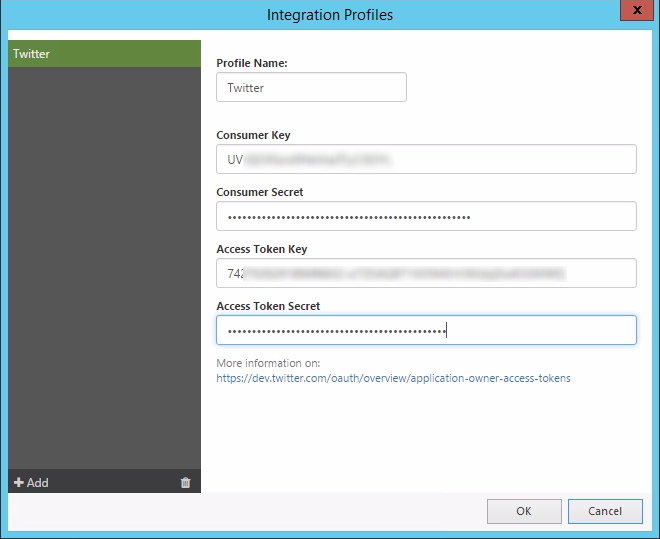Click the 'Consumer Secret' label
The height and width of the screenshot is (539, 660).
[x=260, y=192]
